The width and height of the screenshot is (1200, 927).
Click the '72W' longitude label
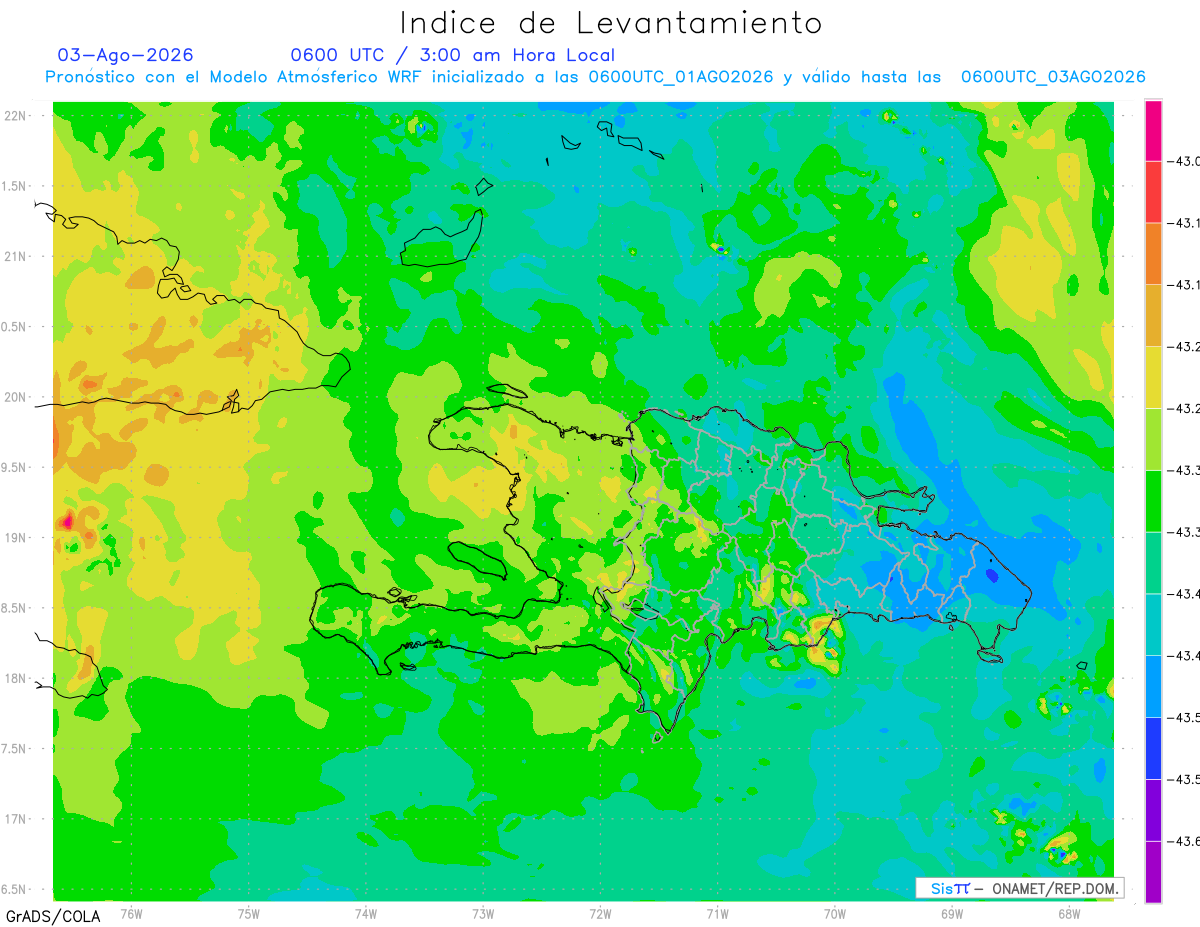[x=600, y=913]
